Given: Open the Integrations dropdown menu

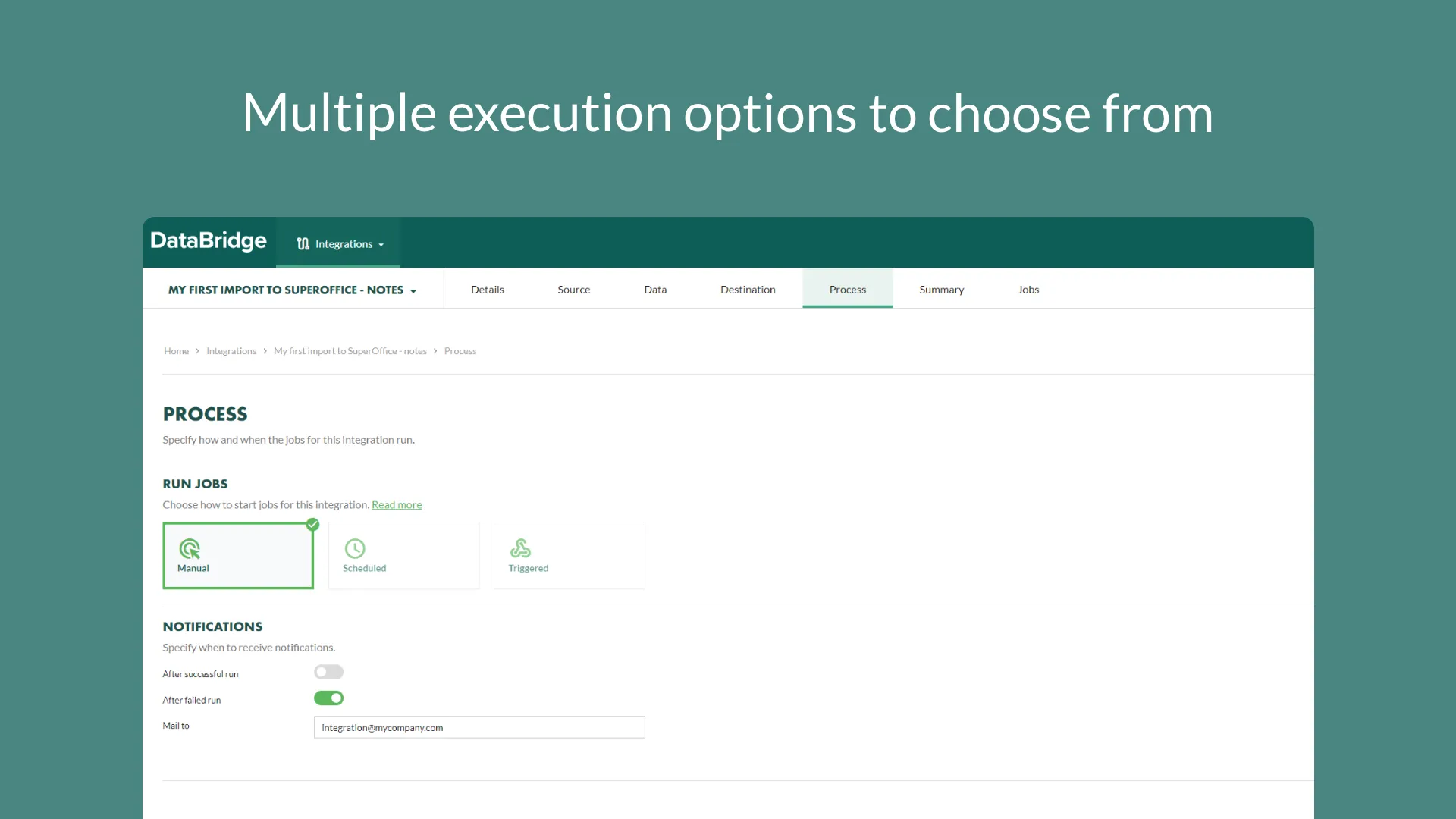Looking at the screenshot, I should pyautogui.click(x=344, y=244).
